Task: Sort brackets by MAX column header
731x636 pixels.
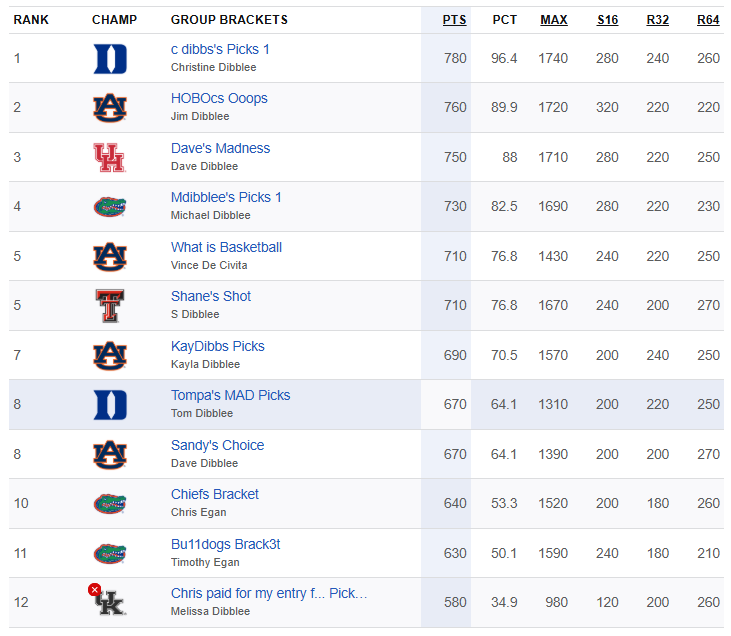Action: (x=554, y=20)
